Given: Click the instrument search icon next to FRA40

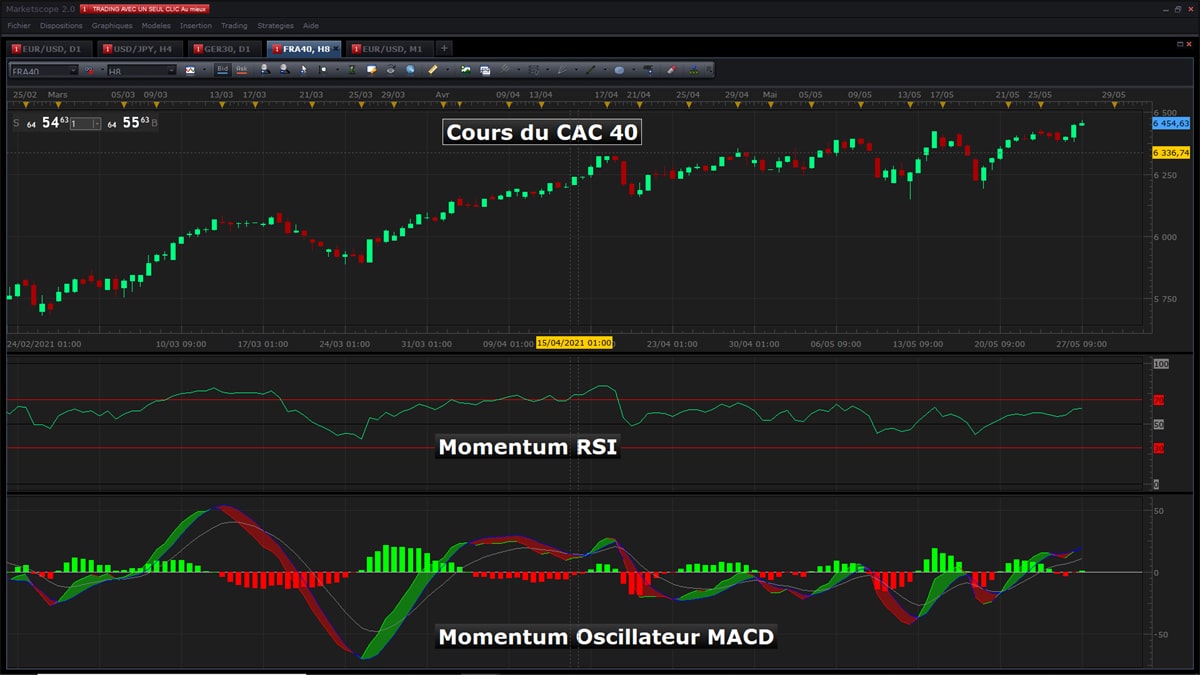Looking at the screenshot, I should (x=90, y=70).
